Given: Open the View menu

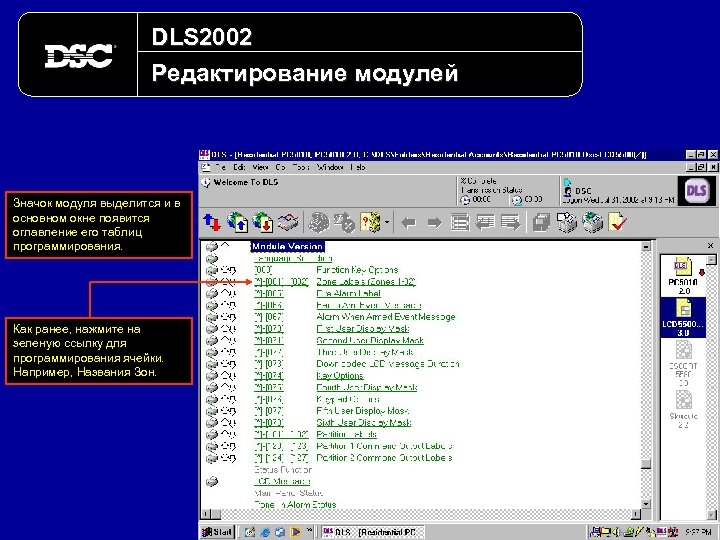Looking at the screenshot, I should 260,168.
